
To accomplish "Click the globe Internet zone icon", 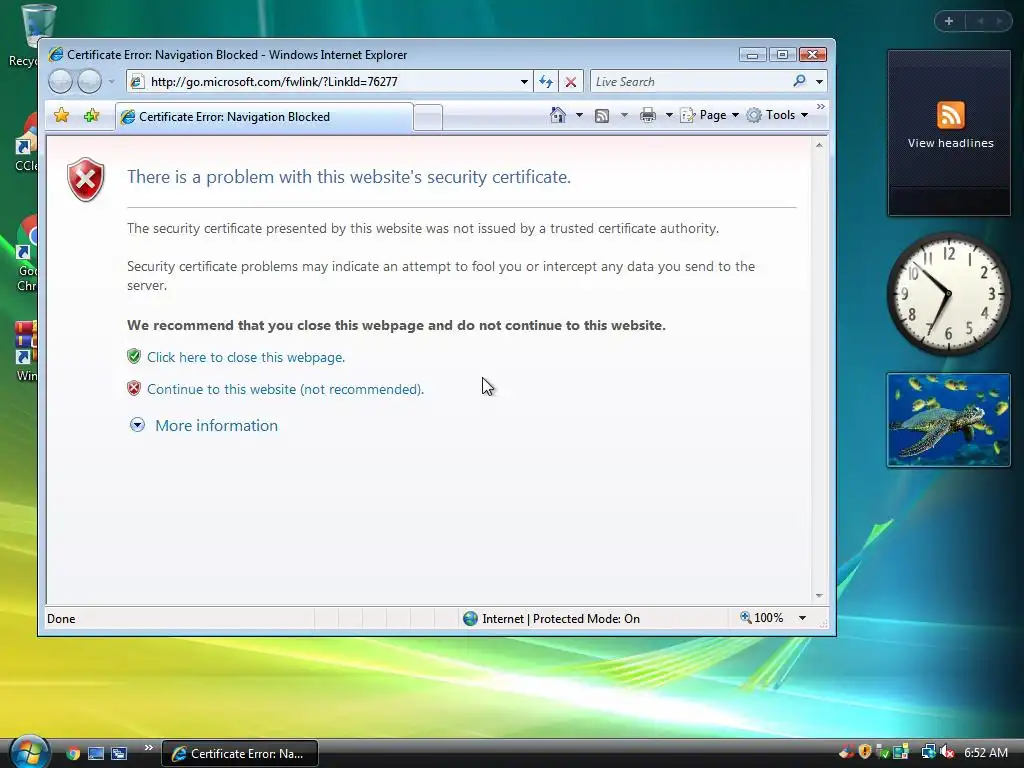I will click(x=470, y=618).
